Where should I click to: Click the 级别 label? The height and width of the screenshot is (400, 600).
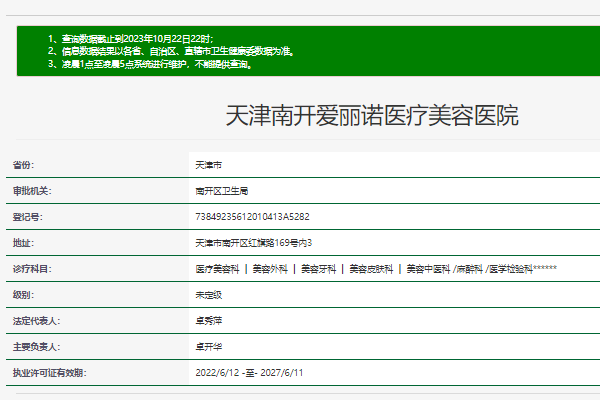23,295
